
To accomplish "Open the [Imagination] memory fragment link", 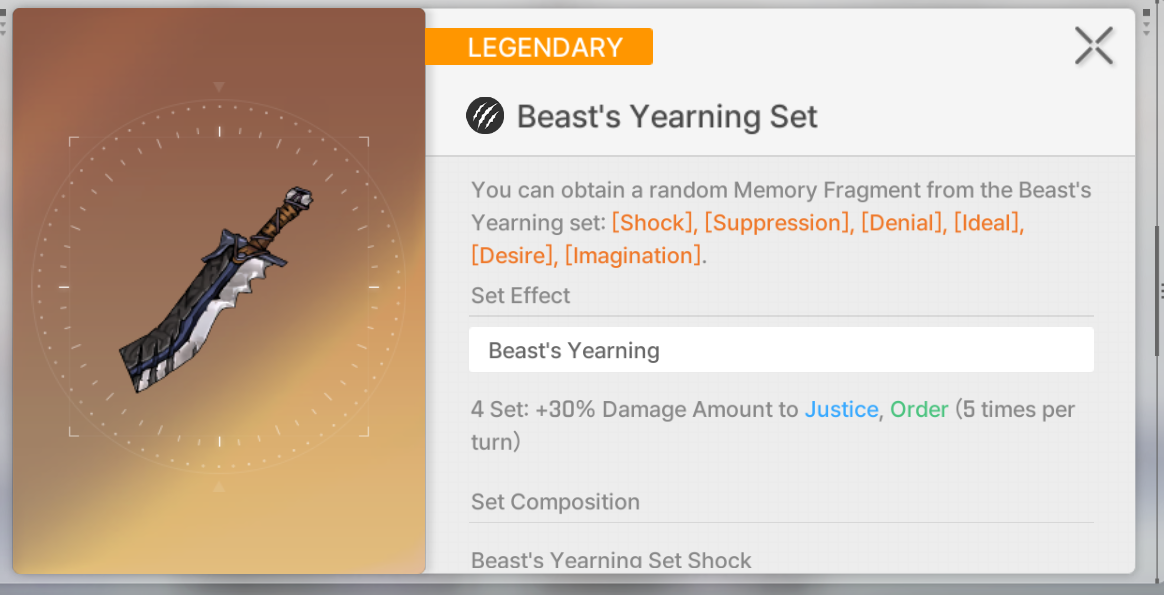I will (x=633, y=255).
